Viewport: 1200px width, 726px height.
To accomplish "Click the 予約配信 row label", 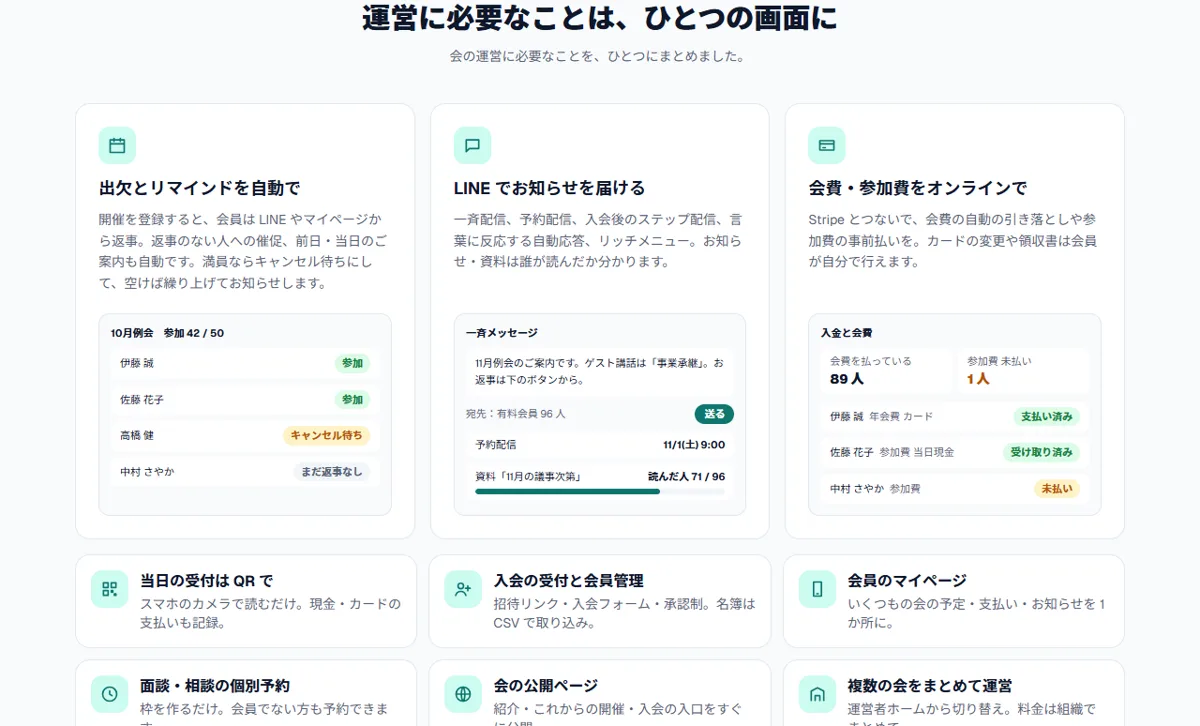I will (496, 445).
